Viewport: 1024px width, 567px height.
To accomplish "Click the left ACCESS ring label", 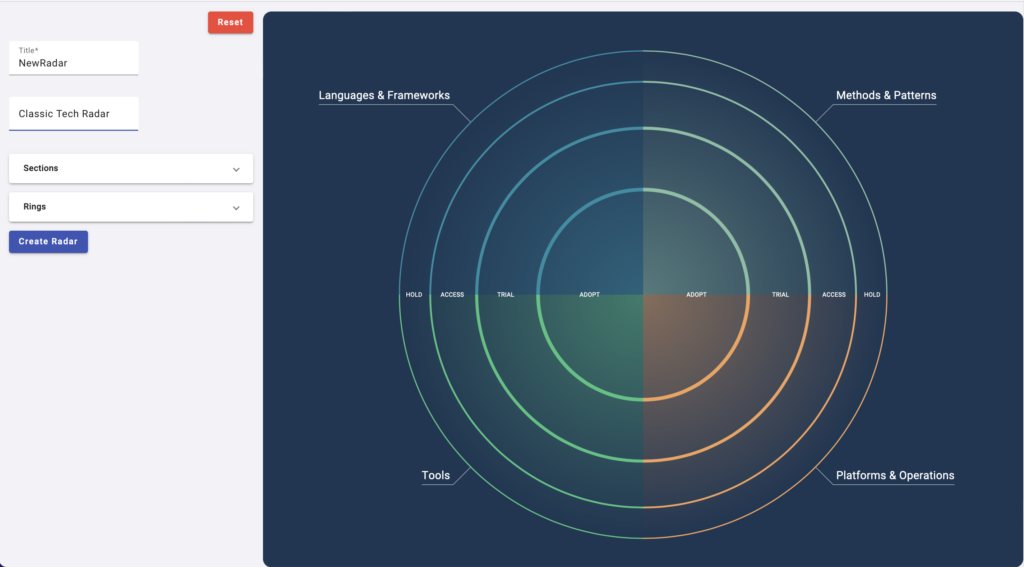I will (x=452, y=295).
